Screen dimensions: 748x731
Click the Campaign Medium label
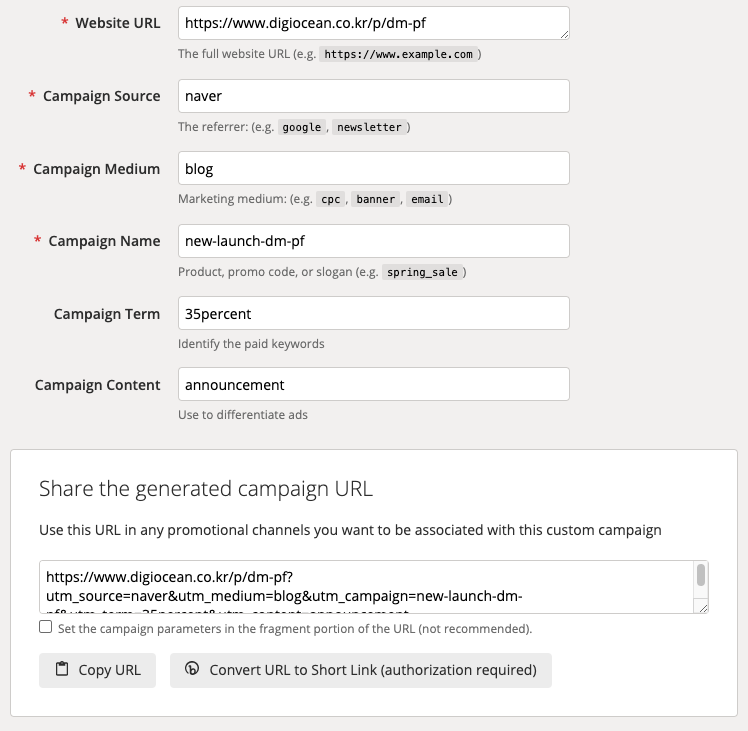tap(96, 169)
